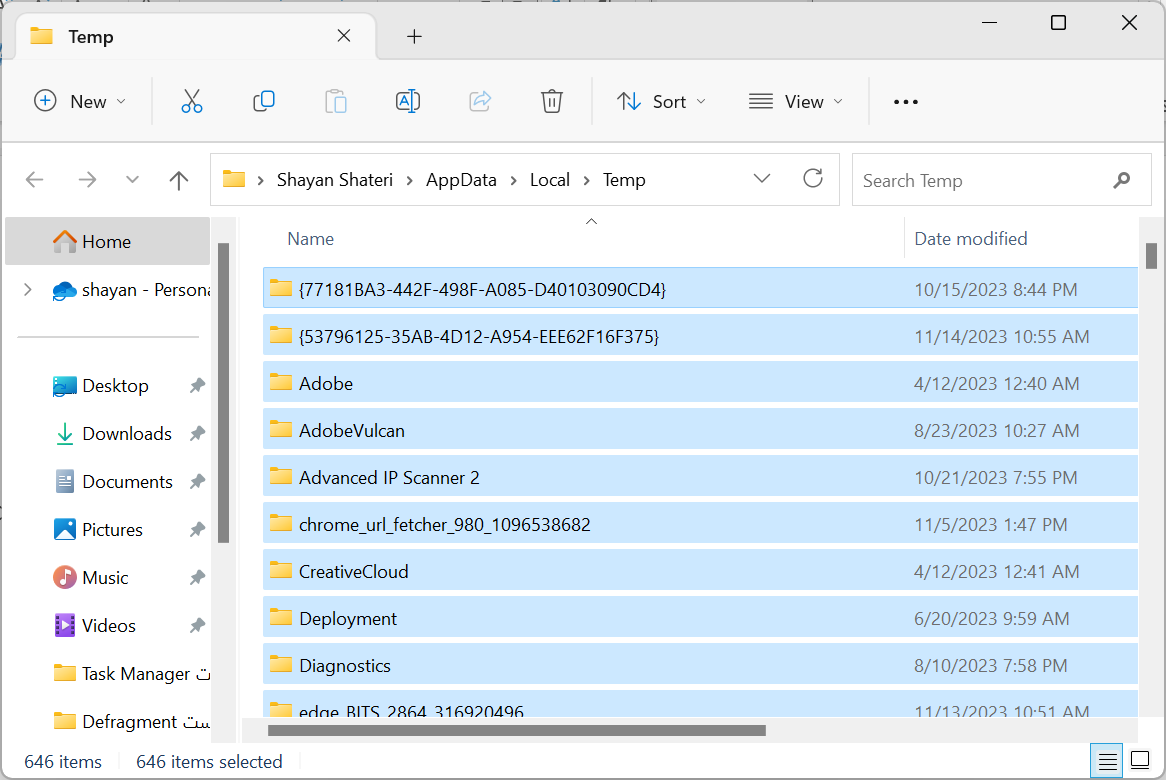Open the See more ellipsis menu
1166x780 pixels.
[x=906, y=102]
